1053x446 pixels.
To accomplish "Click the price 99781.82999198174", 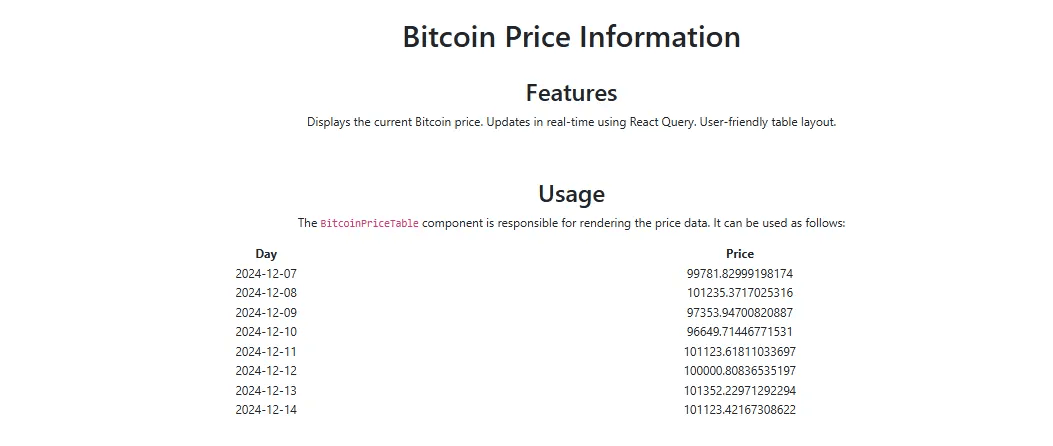I will [740, 273].
